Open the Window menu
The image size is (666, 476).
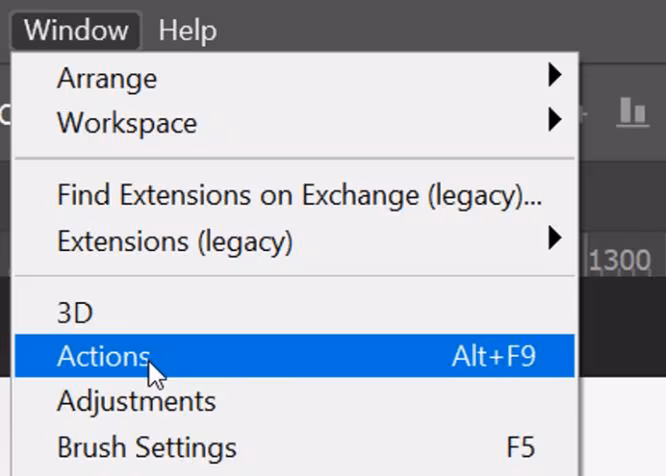click(x=76, y=30)
